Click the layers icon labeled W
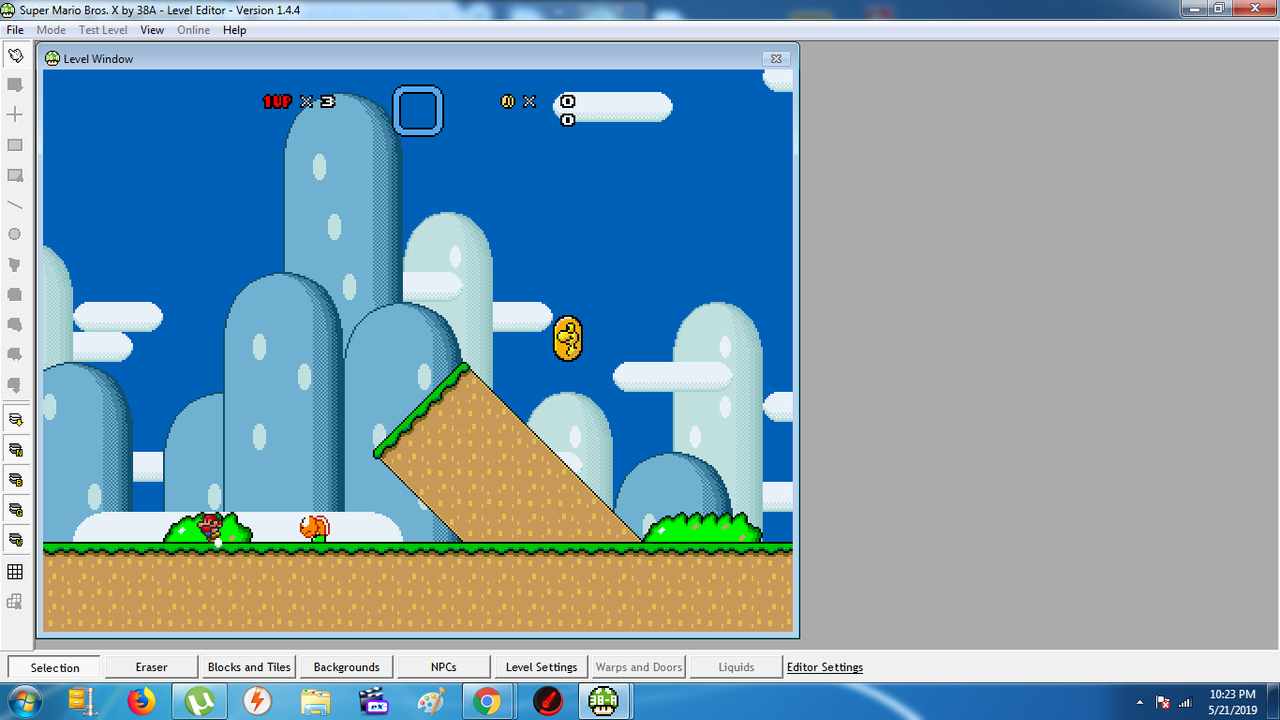The width and height of the screenshot is (1280, 720). [15, 539]
